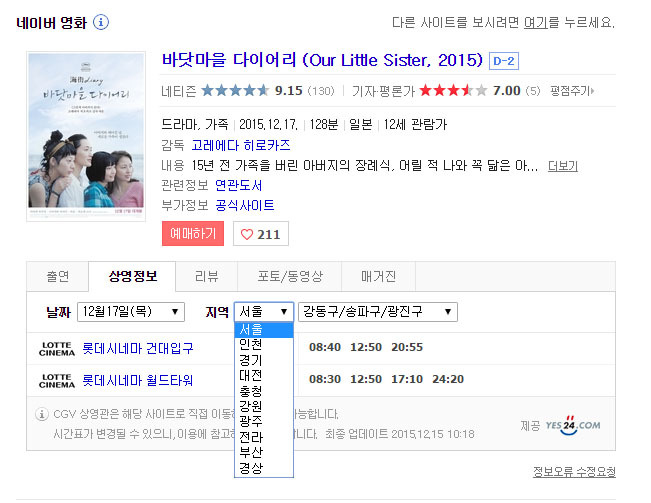Open the district dropdown 강동구/송파구/광진구
The image size is (651, 503).
378,312
